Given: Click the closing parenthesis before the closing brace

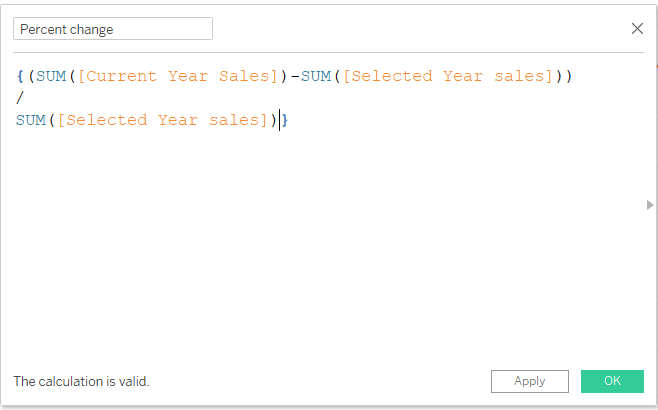Looking at the screenshot, I should (x=273, y=120).
